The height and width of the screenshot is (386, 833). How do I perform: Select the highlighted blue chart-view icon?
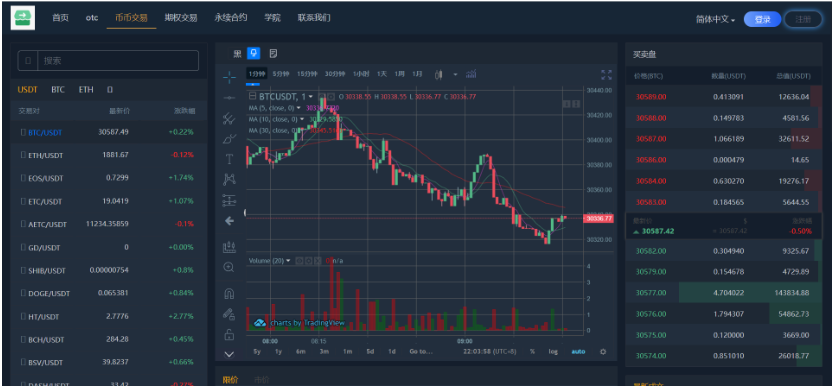pyautogui.click(x=254, y=53)
